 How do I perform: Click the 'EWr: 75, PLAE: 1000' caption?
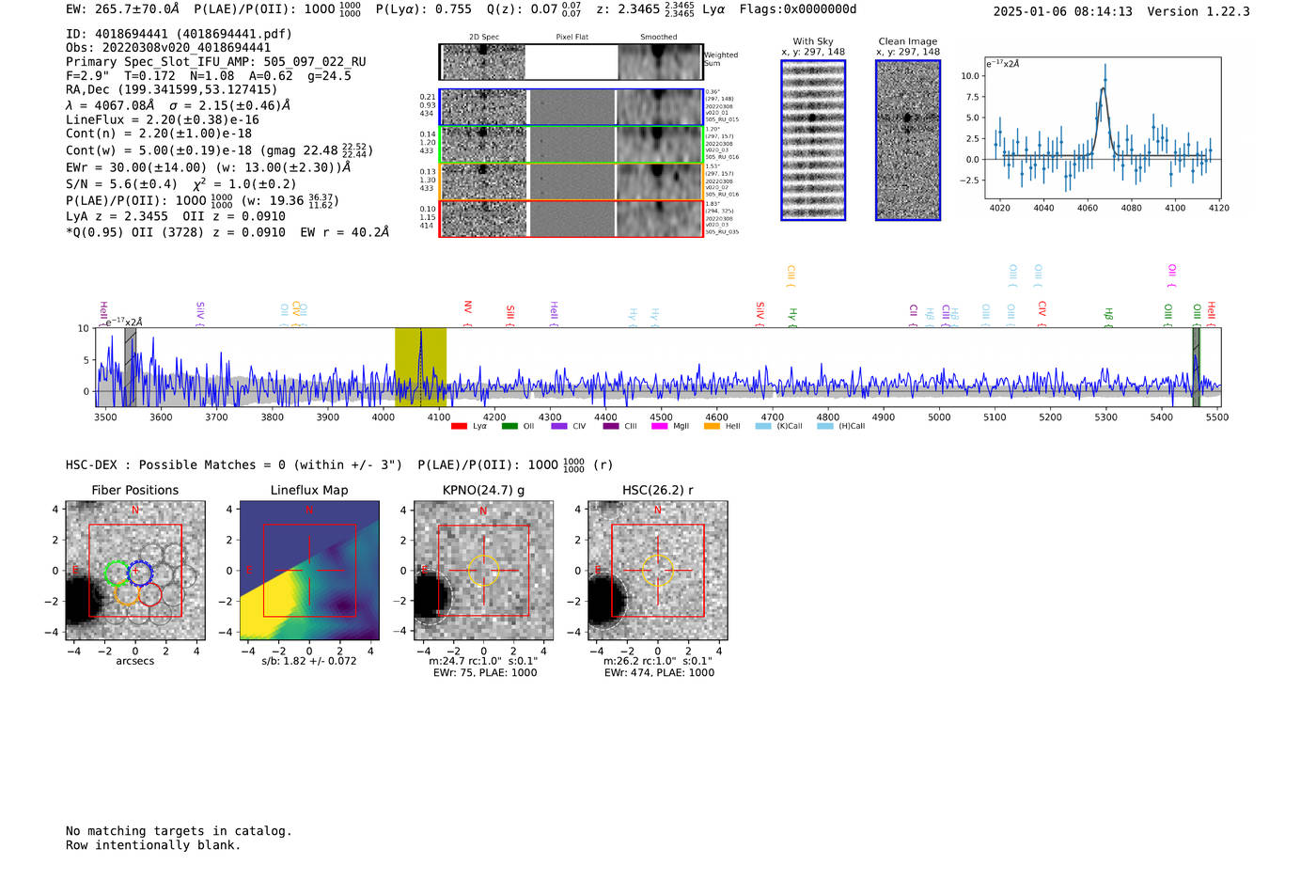pos(485,673)
